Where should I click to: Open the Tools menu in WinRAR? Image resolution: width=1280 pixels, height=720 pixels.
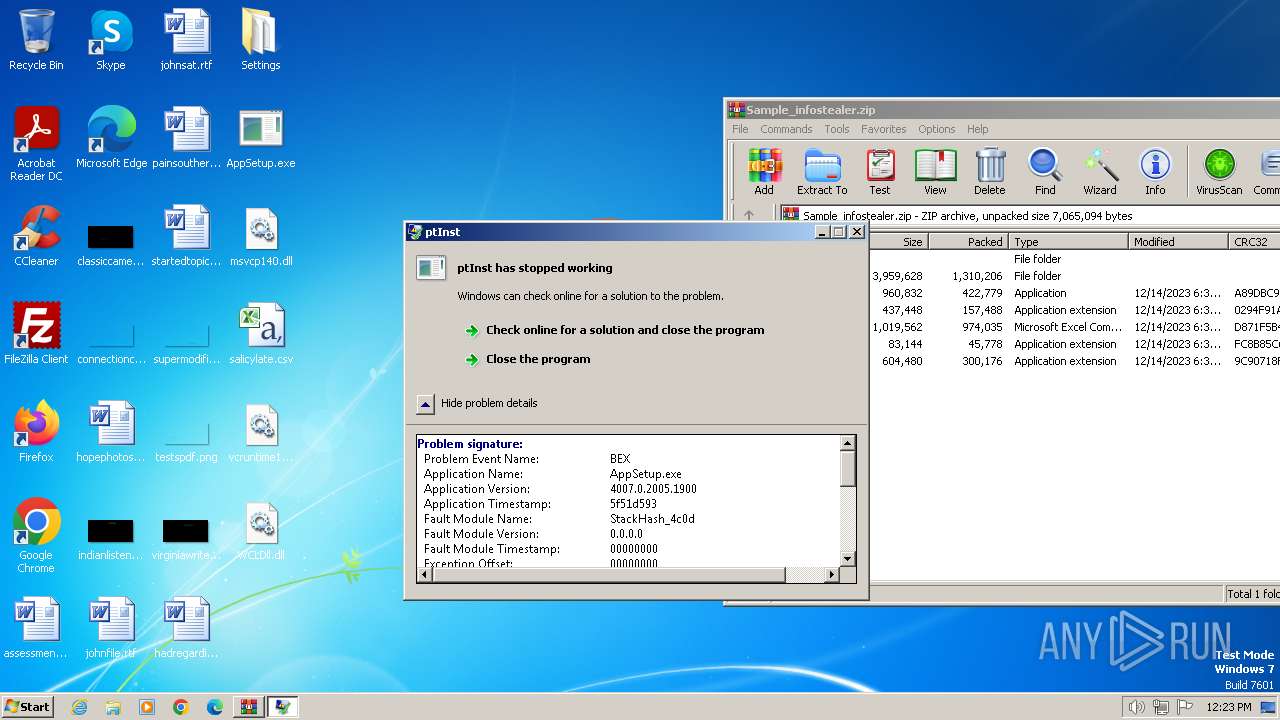tap(837, 129)
